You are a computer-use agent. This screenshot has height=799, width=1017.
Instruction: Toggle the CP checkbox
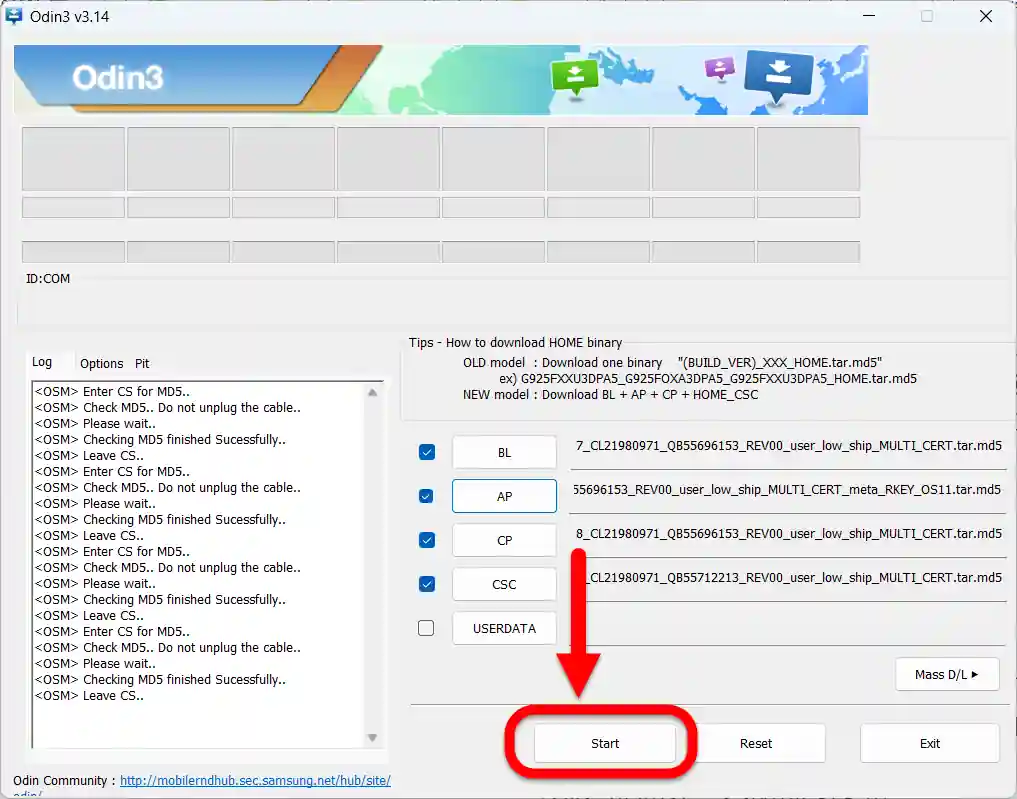click(427, 540)
